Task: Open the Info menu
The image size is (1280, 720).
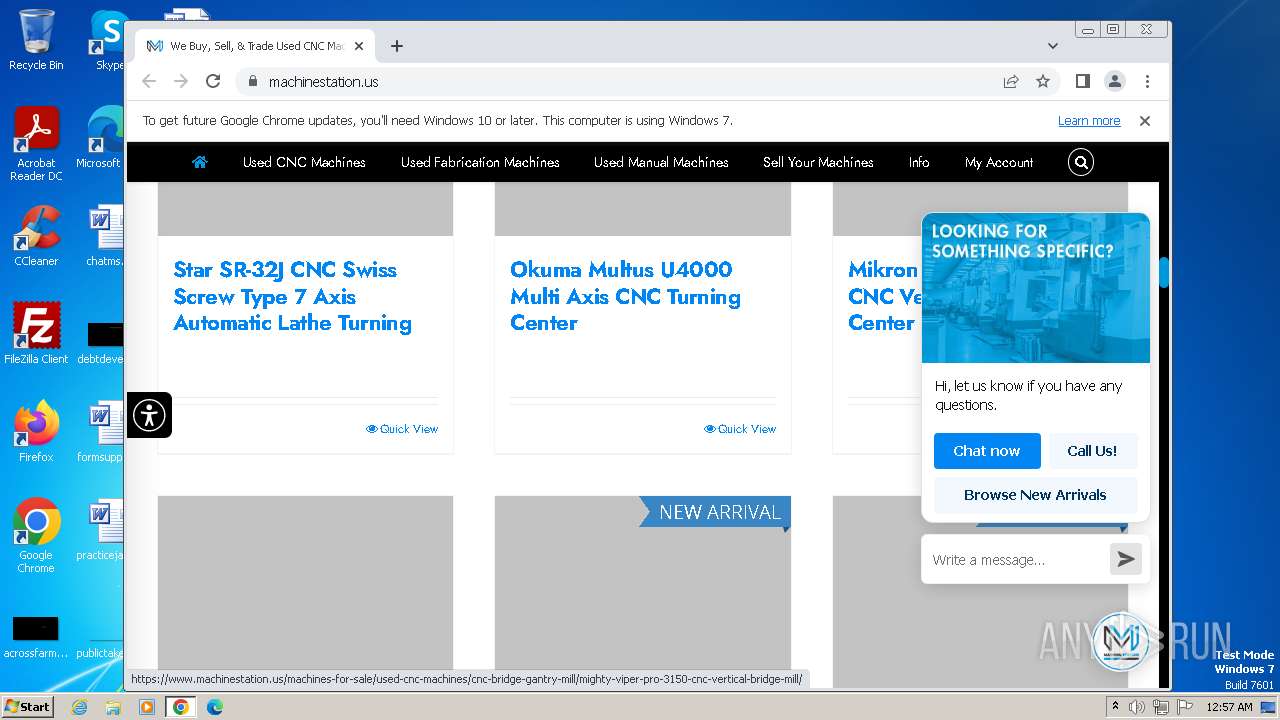Action: tap(919, 162)
